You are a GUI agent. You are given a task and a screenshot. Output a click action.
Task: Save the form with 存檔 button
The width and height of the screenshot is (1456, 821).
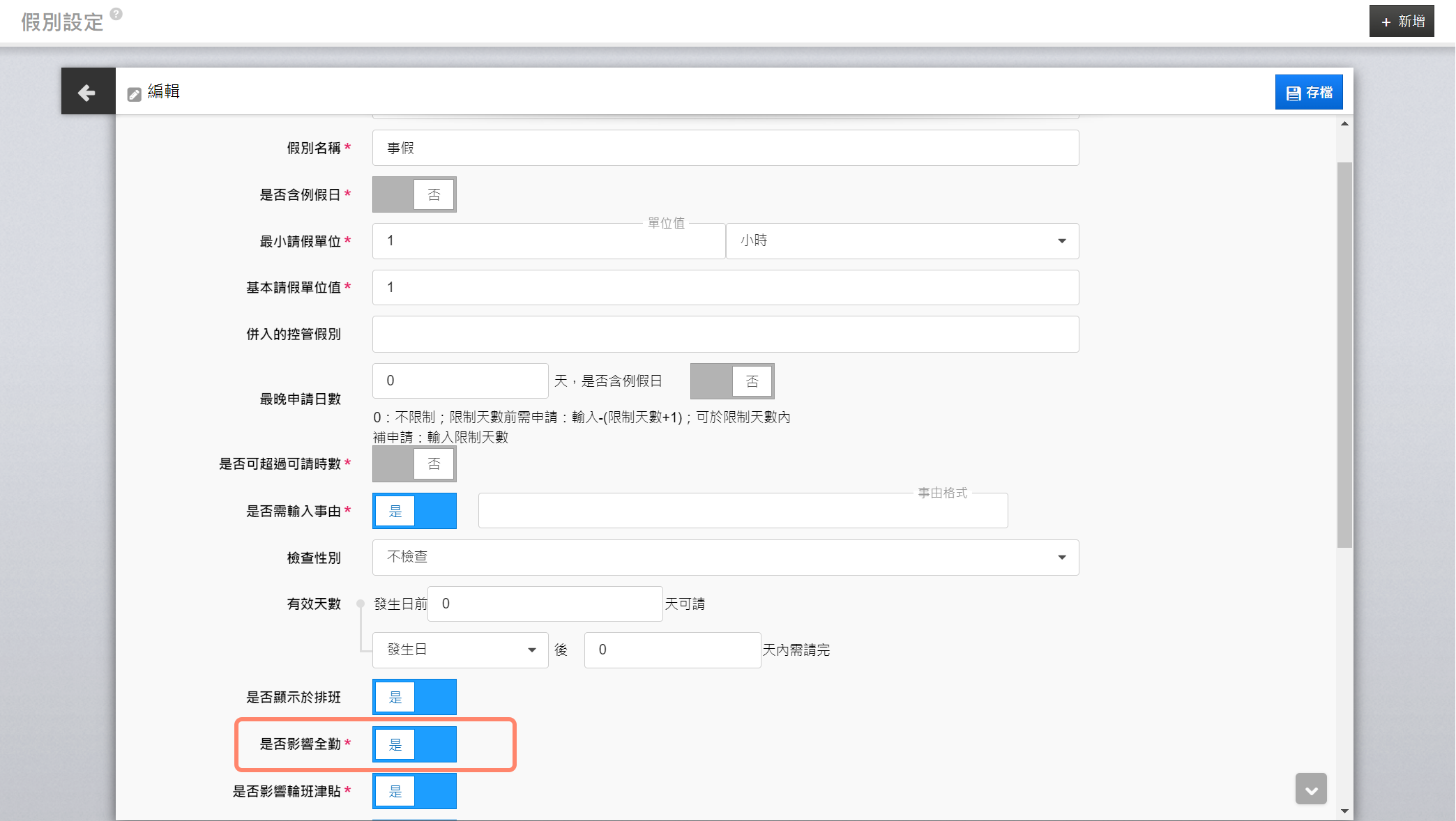1309,92
